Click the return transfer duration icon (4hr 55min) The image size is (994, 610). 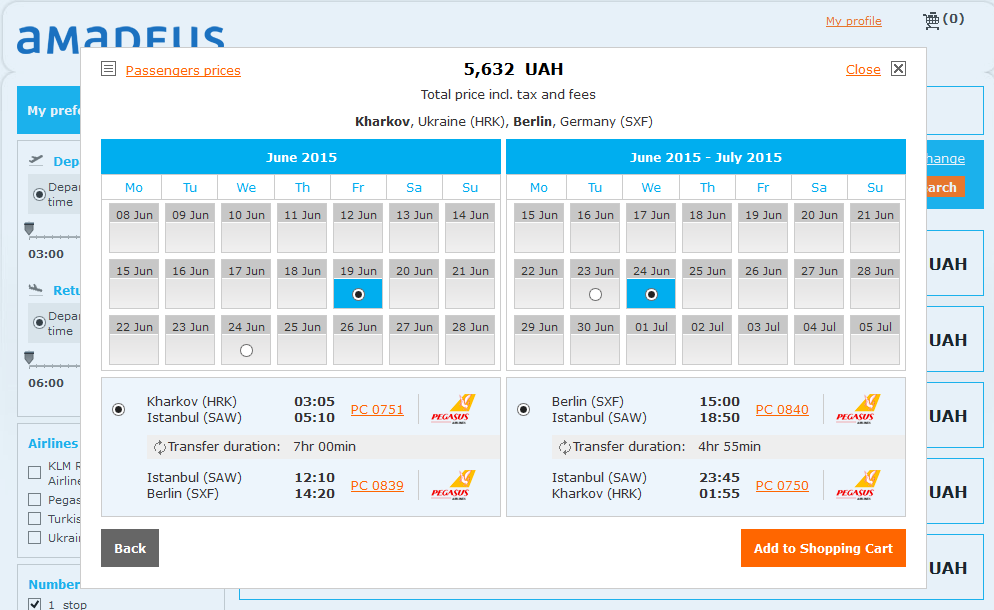[564, 447]
